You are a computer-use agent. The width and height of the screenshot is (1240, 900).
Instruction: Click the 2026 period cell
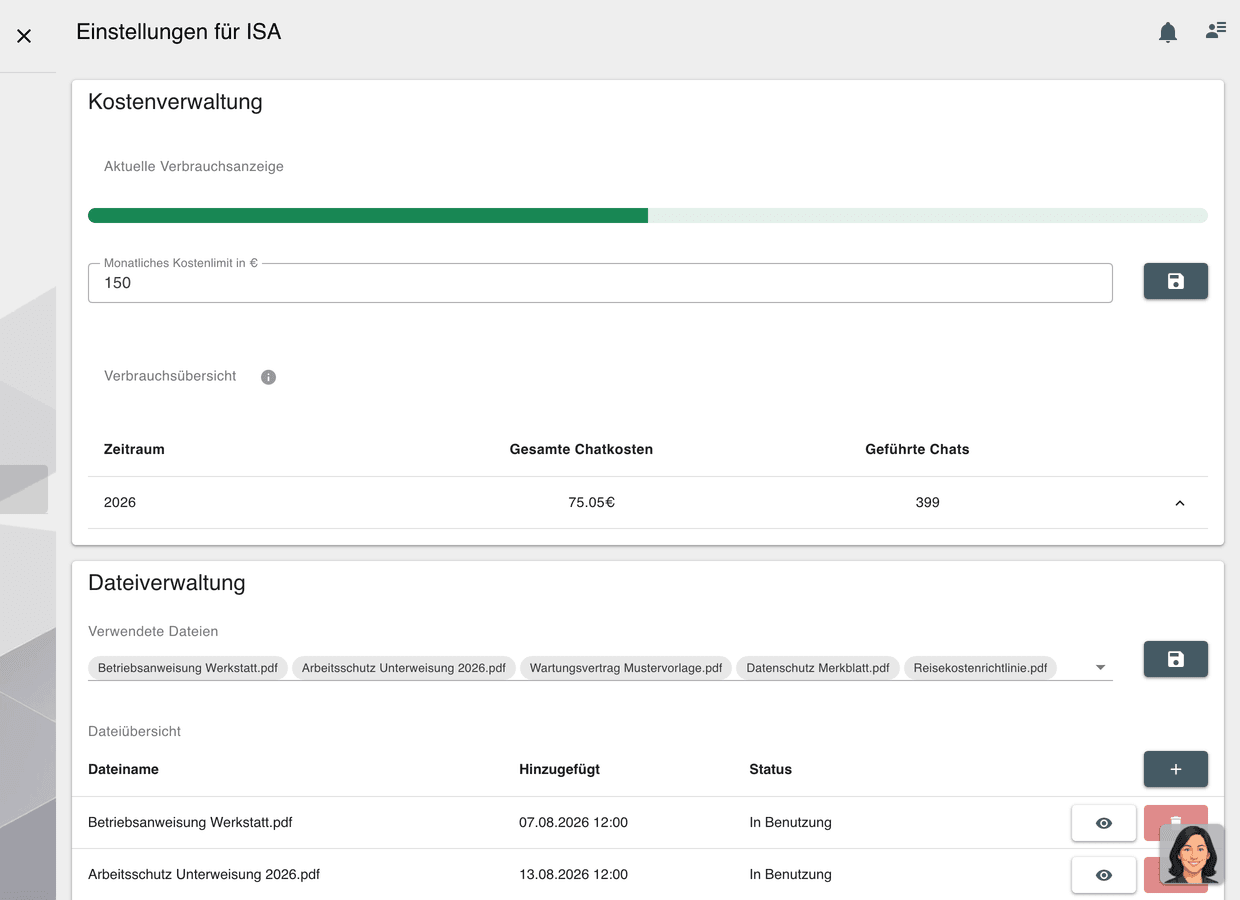point(120,502)
